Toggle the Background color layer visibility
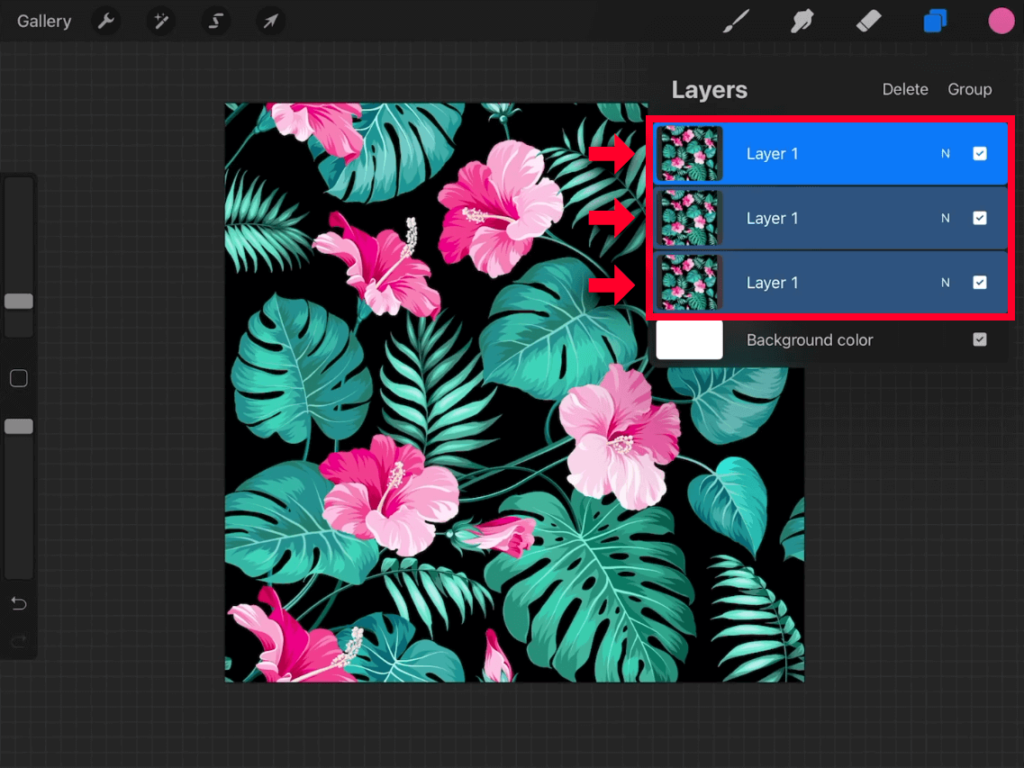 (x=980, y=340)
